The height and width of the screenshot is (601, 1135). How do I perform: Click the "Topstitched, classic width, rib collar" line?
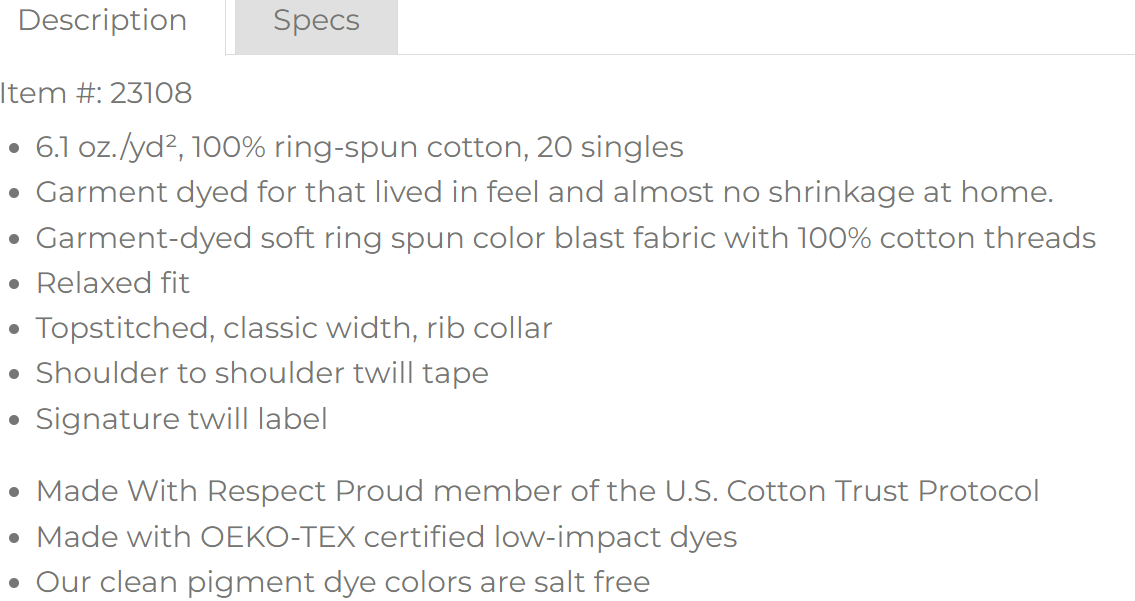point(294,328)
